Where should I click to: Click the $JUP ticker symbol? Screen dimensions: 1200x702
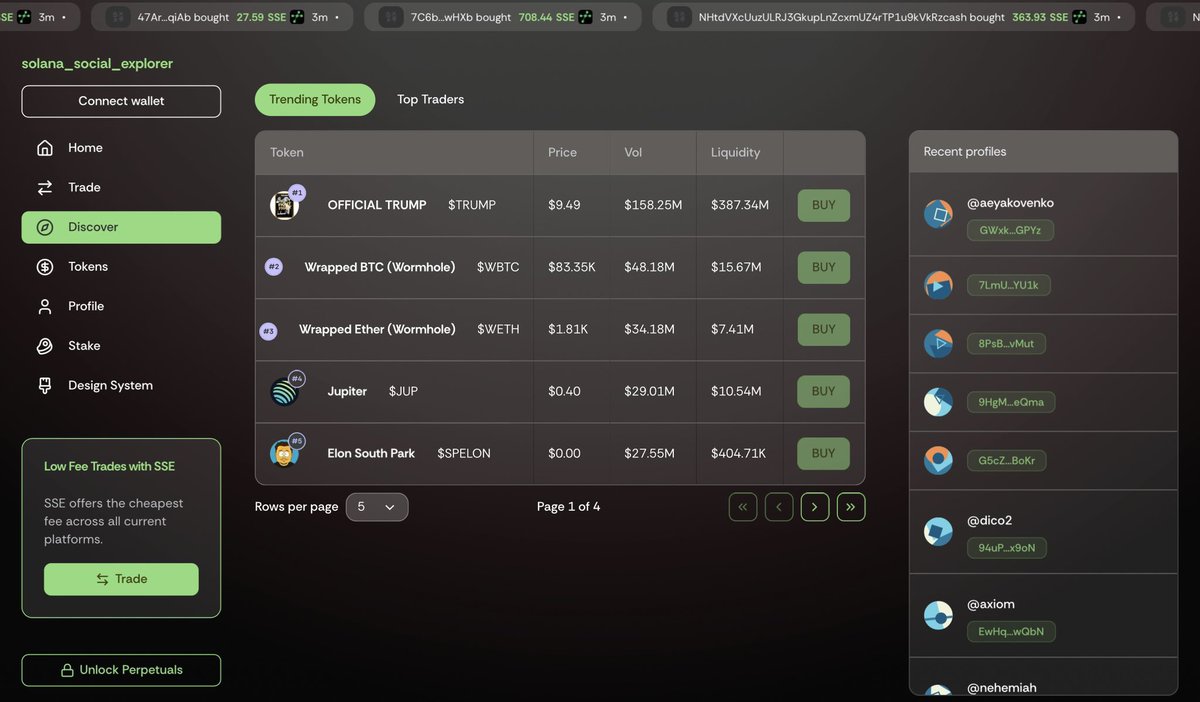tap(403, 391)
